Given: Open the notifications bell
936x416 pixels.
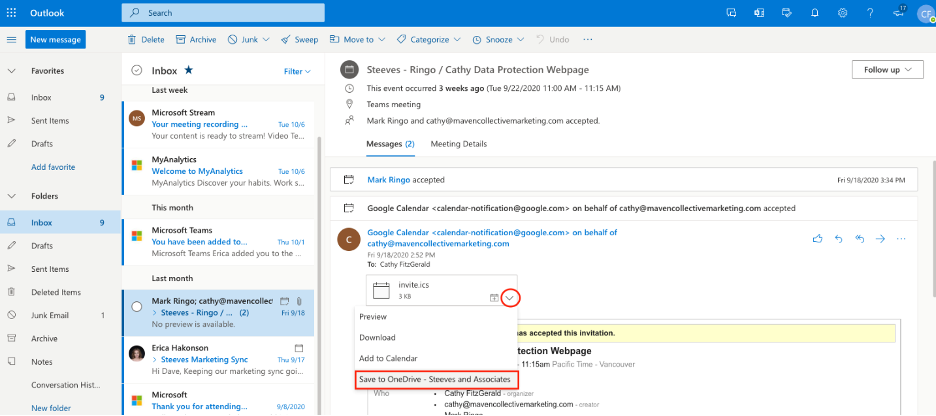Looking at the screenshot, I should tap(815, 13).
